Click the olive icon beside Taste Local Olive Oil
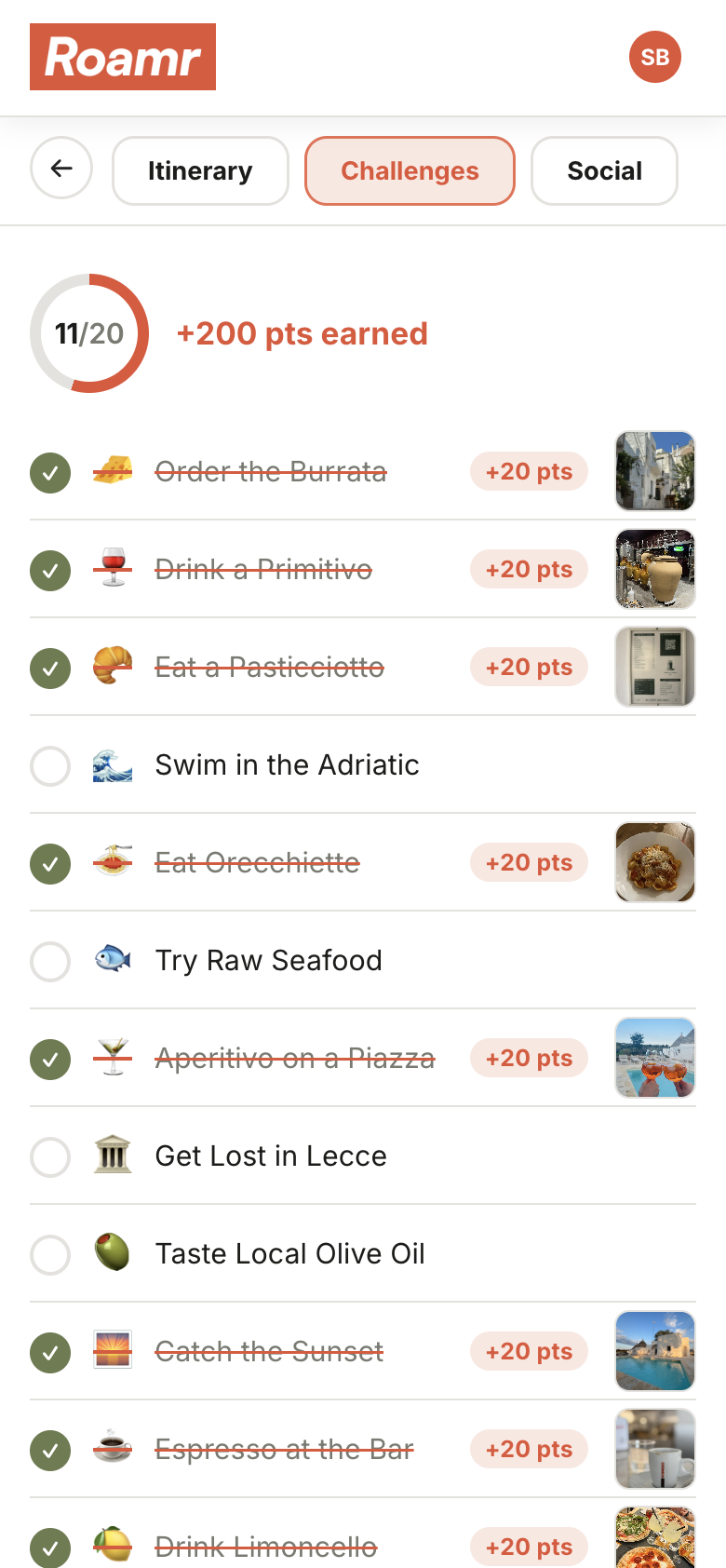 113,1252
